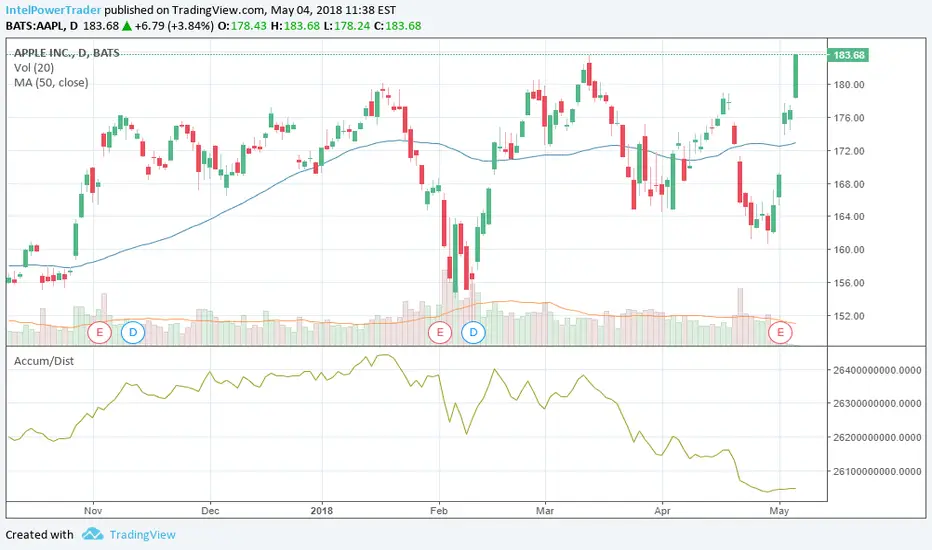932x550 pixels.
Task: Select the MA (50, close) indicator label
Action: pyautogui.click(x=51, y=83)
